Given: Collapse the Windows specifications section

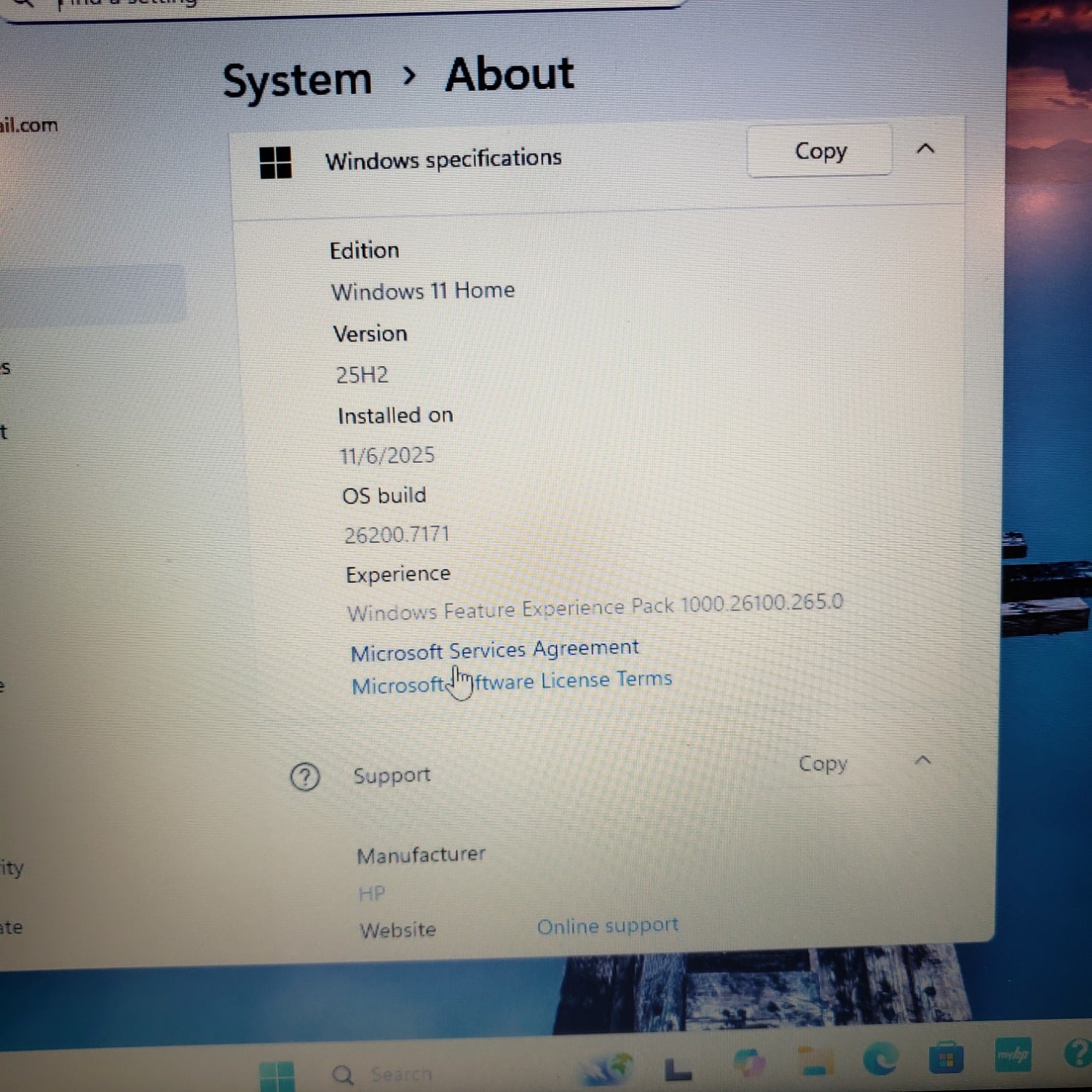Looking at the screenshot, I should pyautogui.click(x=925, y=149).
